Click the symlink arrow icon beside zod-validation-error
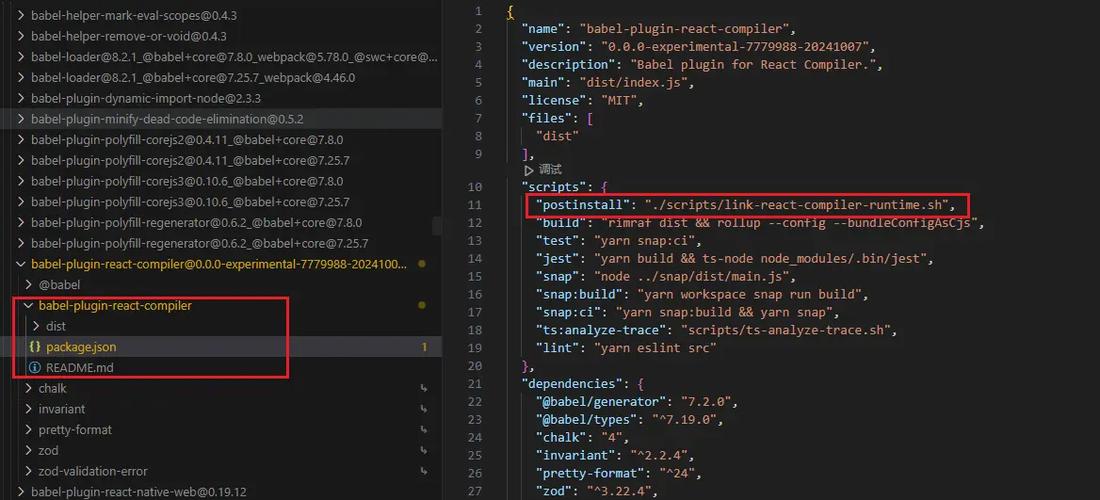Screen dimensions: 1100x500 pyautogui.click(x=423, y=471)
